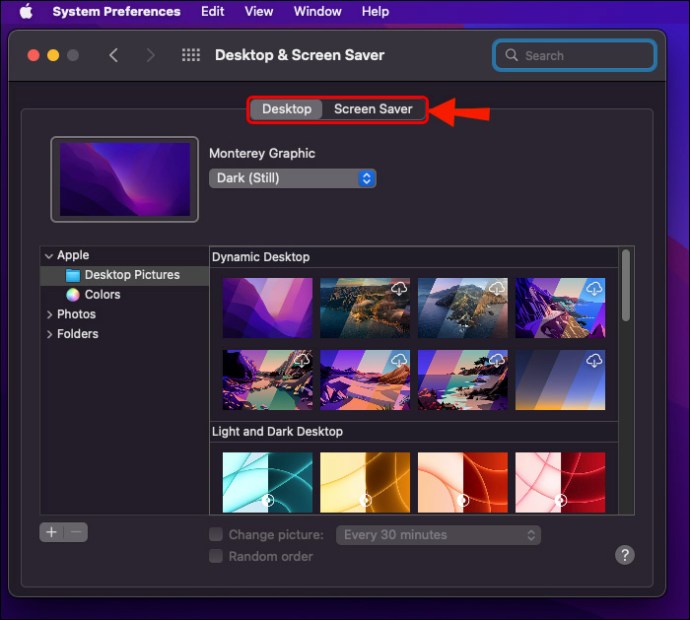Download icon on lake graphic wallpaper
Viewport: 690px width, 620px height.
(x=302, y=361)
